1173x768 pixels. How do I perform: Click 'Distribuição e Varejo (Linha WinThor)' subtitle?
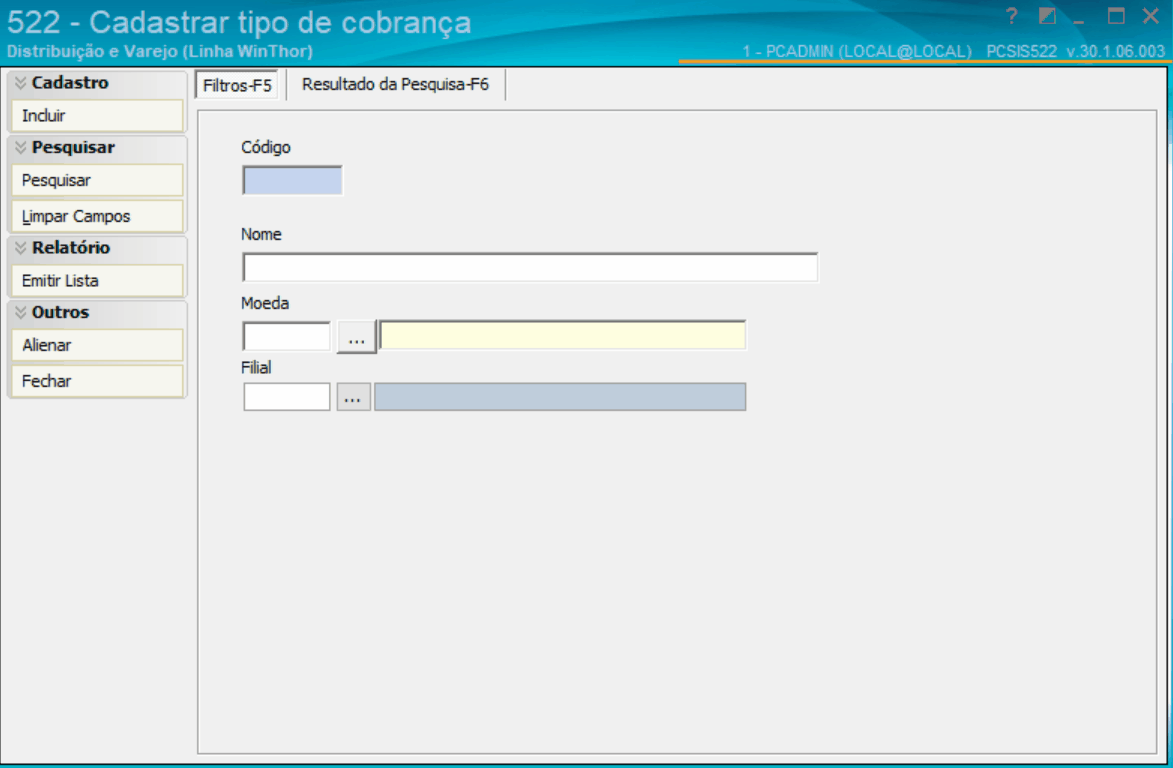159,52
